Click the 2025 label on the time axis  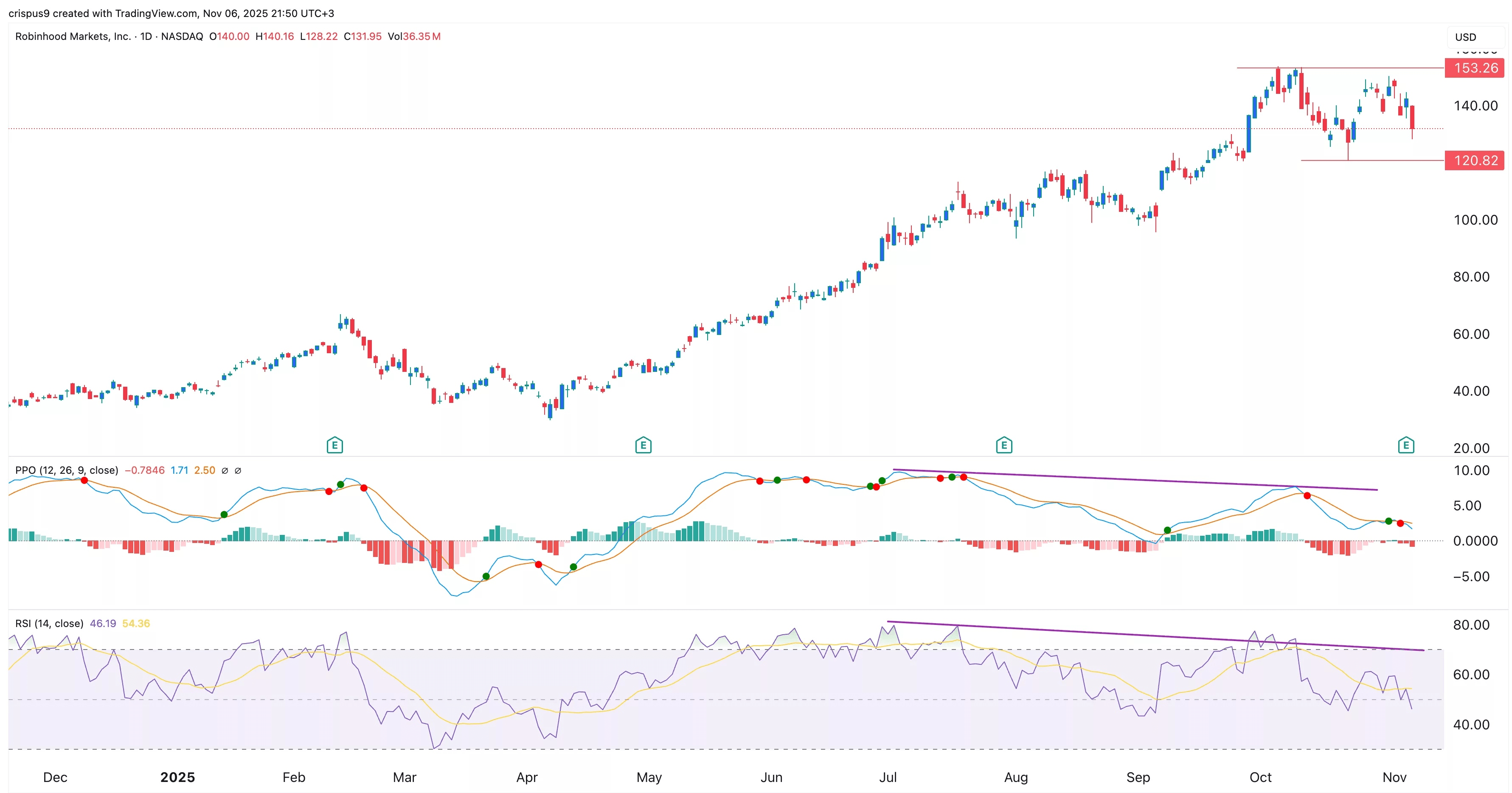click(x=177, y=777)
